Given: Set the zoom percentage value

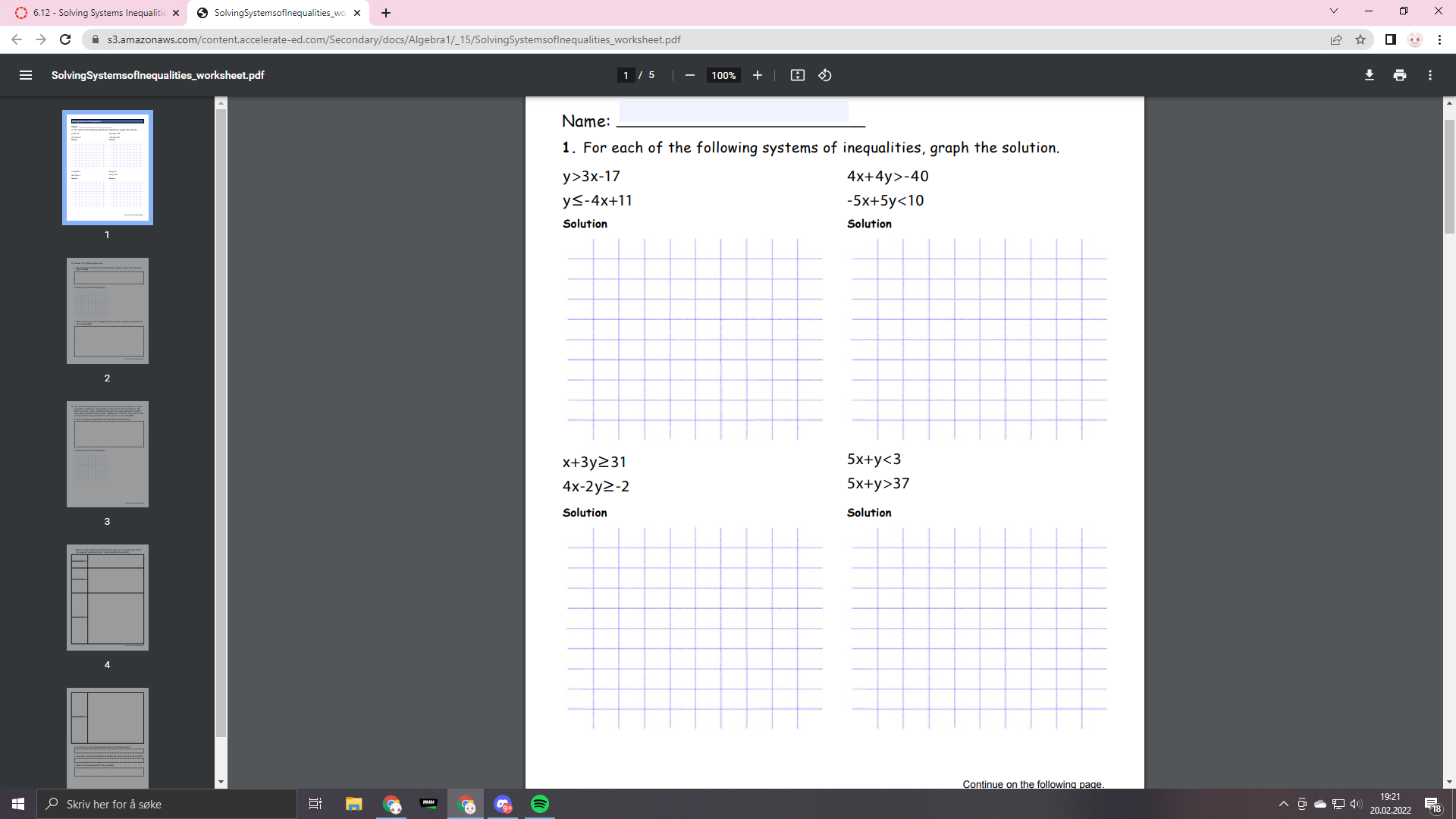Looking at the screenshot, I should pos(723,75).
